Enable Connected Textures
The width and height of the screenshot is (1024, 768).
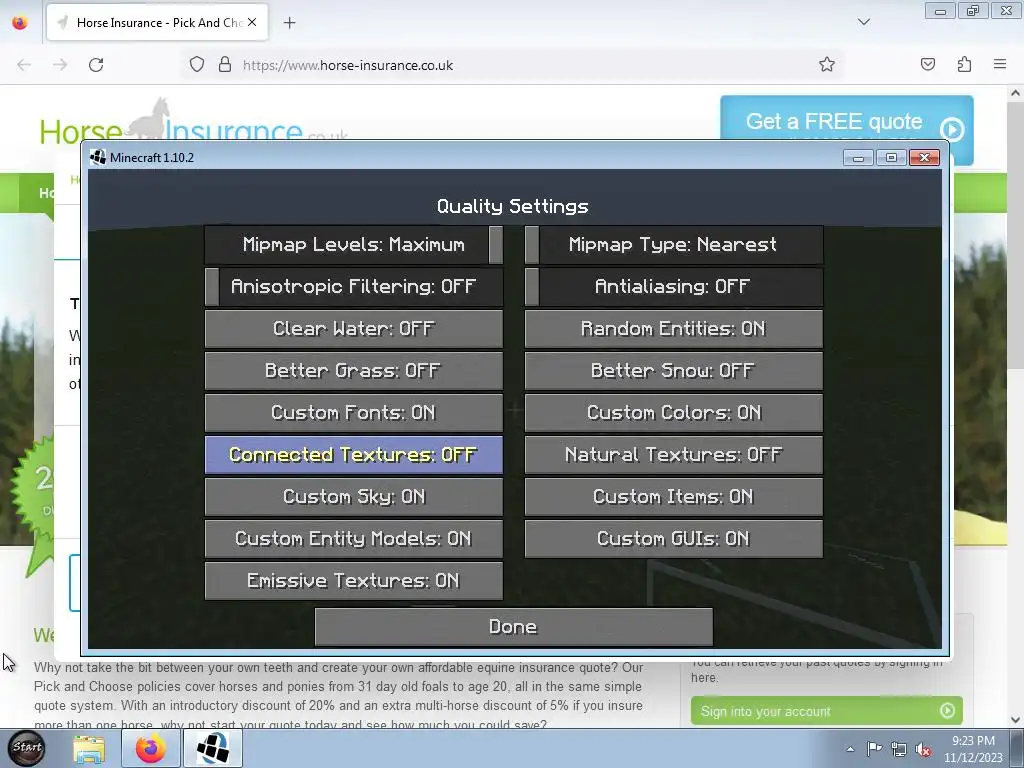[353, 455]
